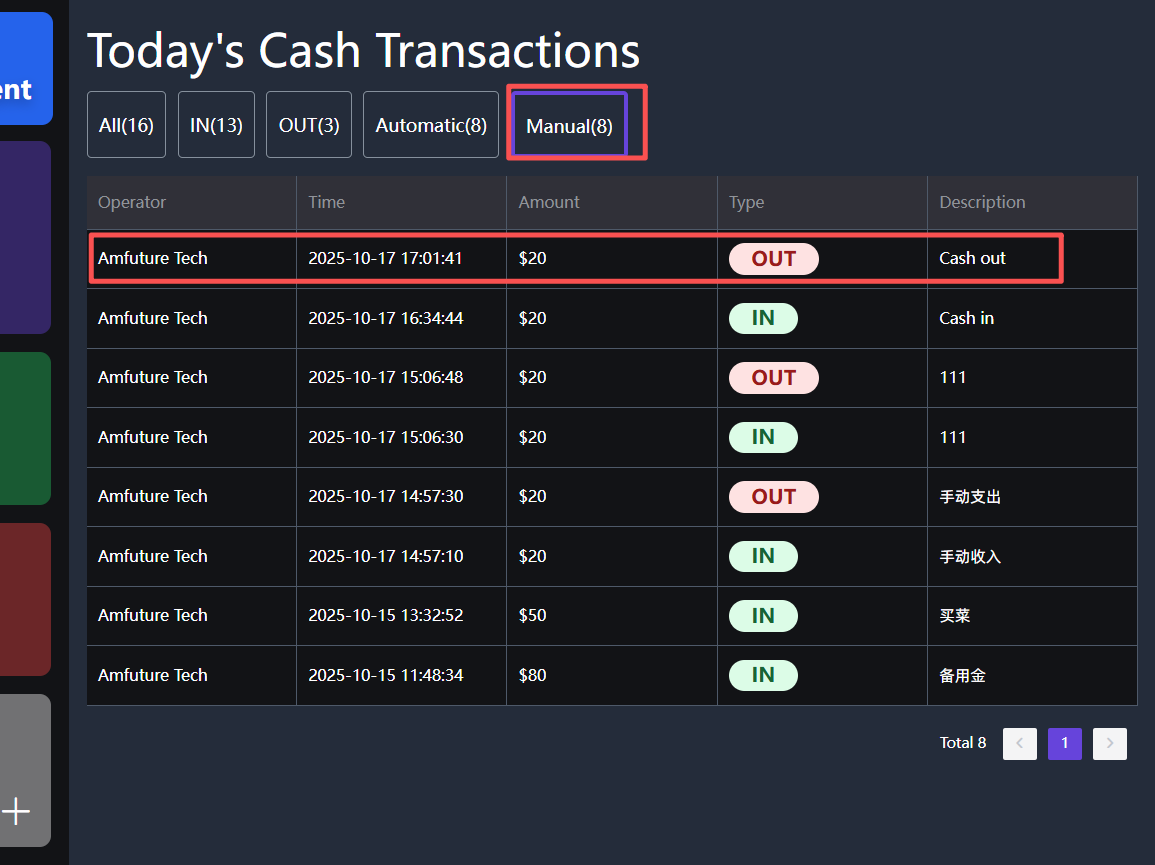Screen dimensions: 1155x865
Task: Click page number 1 button
Action: (1064, 743)
